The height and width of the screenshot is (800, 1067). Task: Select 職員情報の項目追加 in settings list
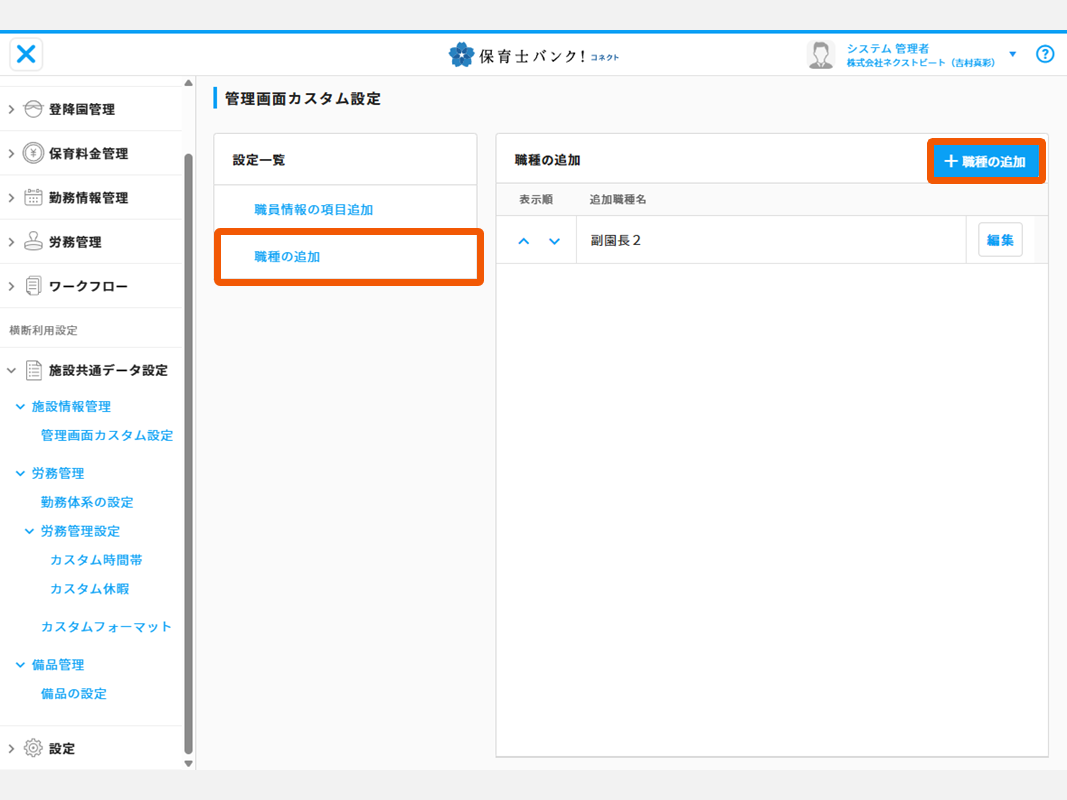[x=313, y=210]
